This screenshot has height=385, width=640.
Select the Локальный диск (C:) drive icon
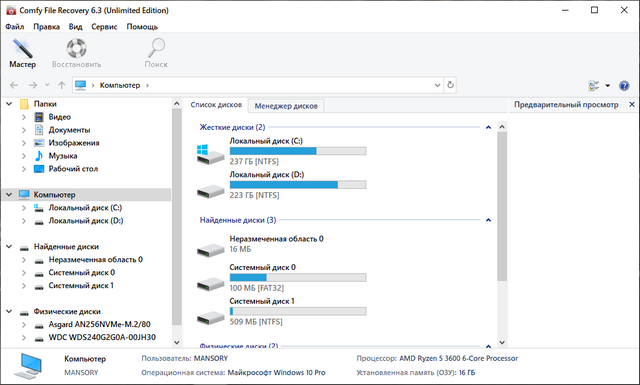pyautogui.click(x=211, y=154)
